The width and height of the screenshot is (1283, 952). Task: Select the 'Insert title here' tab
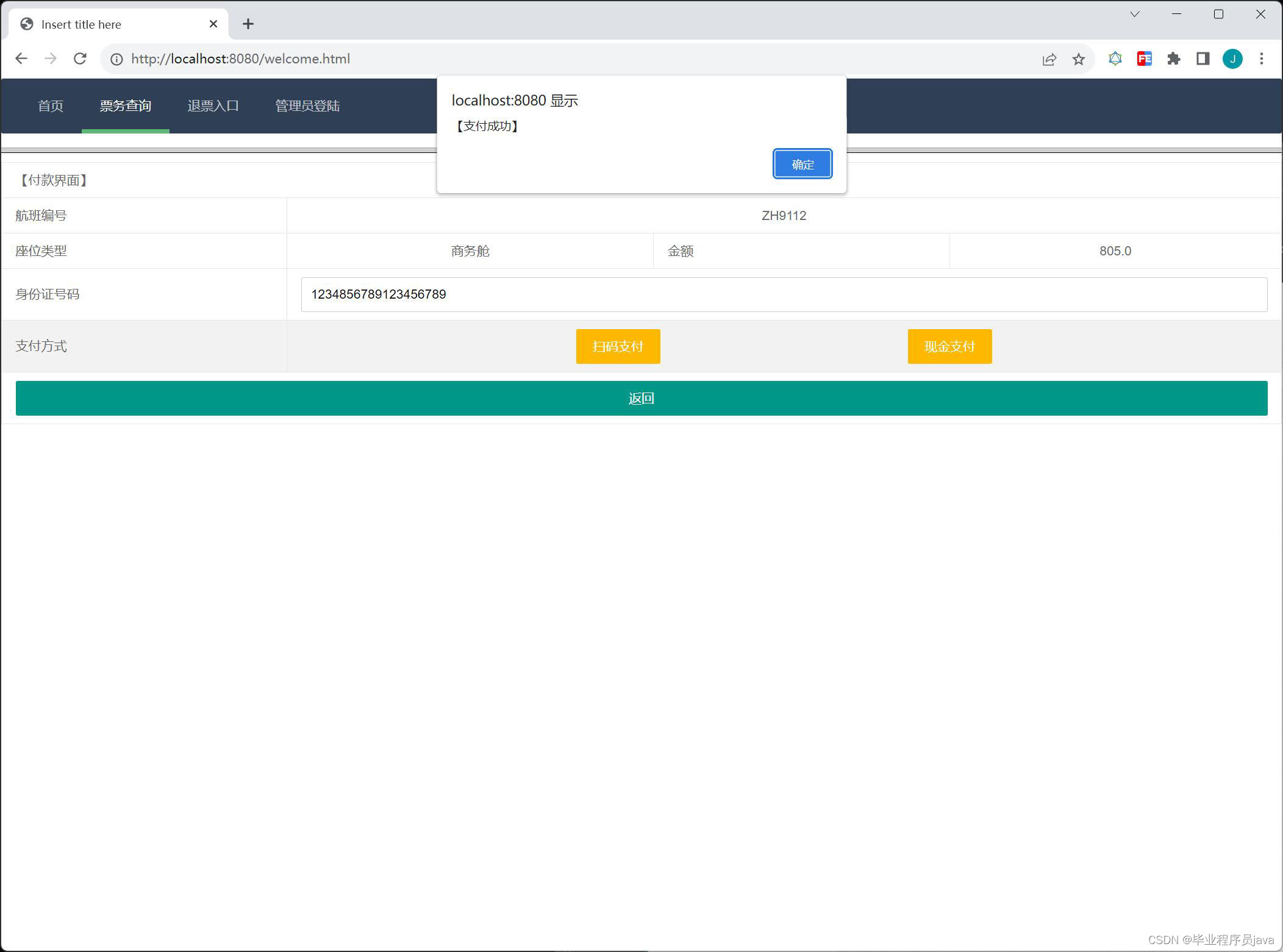(119, 24)
